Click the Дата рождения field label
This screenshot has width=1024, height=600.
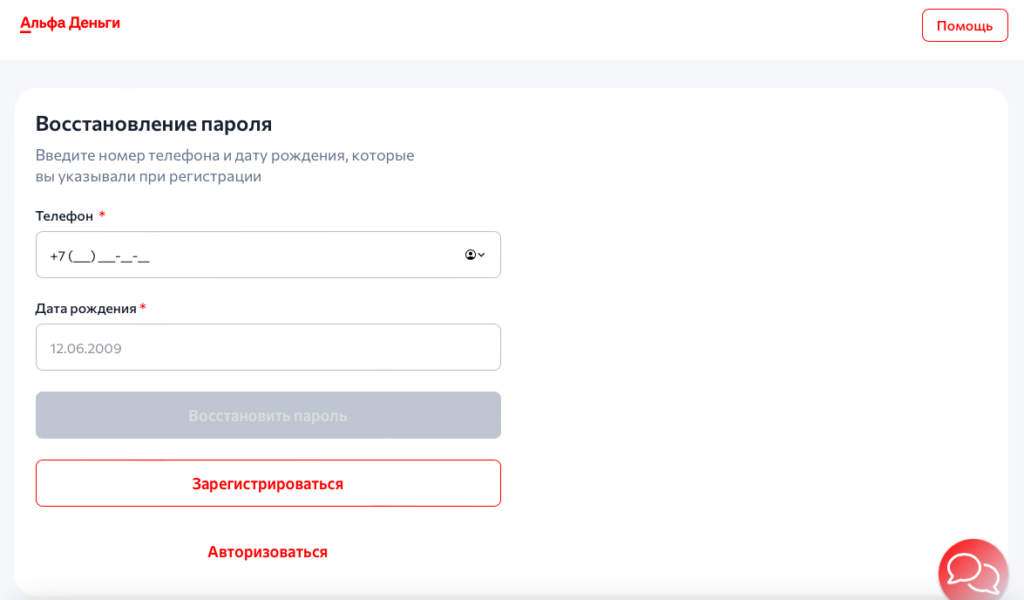pyautogui.click(x=85, y=308)
